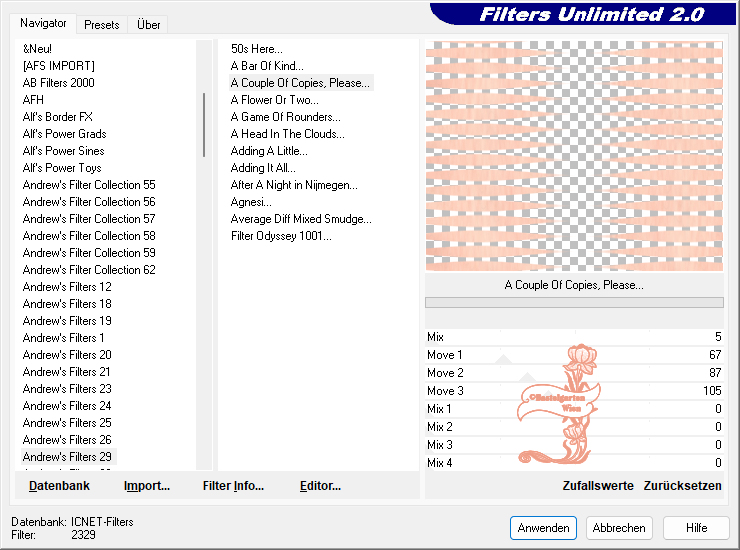Choose Filter Odyssey 1001... filter
This screenshot has width=740, height=550.
pyautogui.click(x=281, y=236)
